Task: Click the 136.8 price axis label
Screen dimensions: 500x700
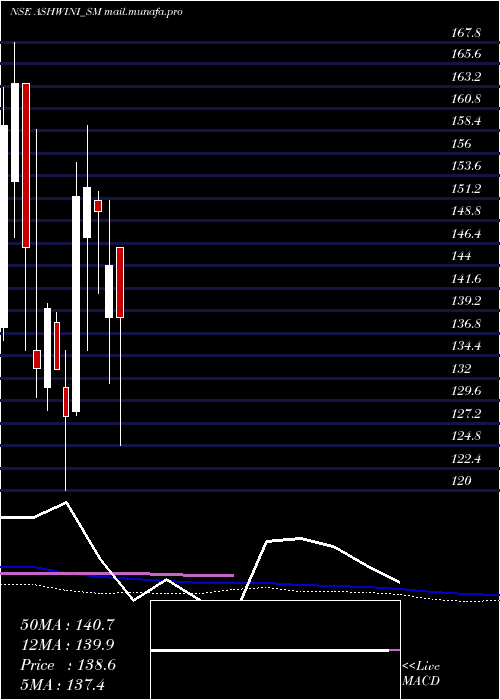Action: point(466,324)
